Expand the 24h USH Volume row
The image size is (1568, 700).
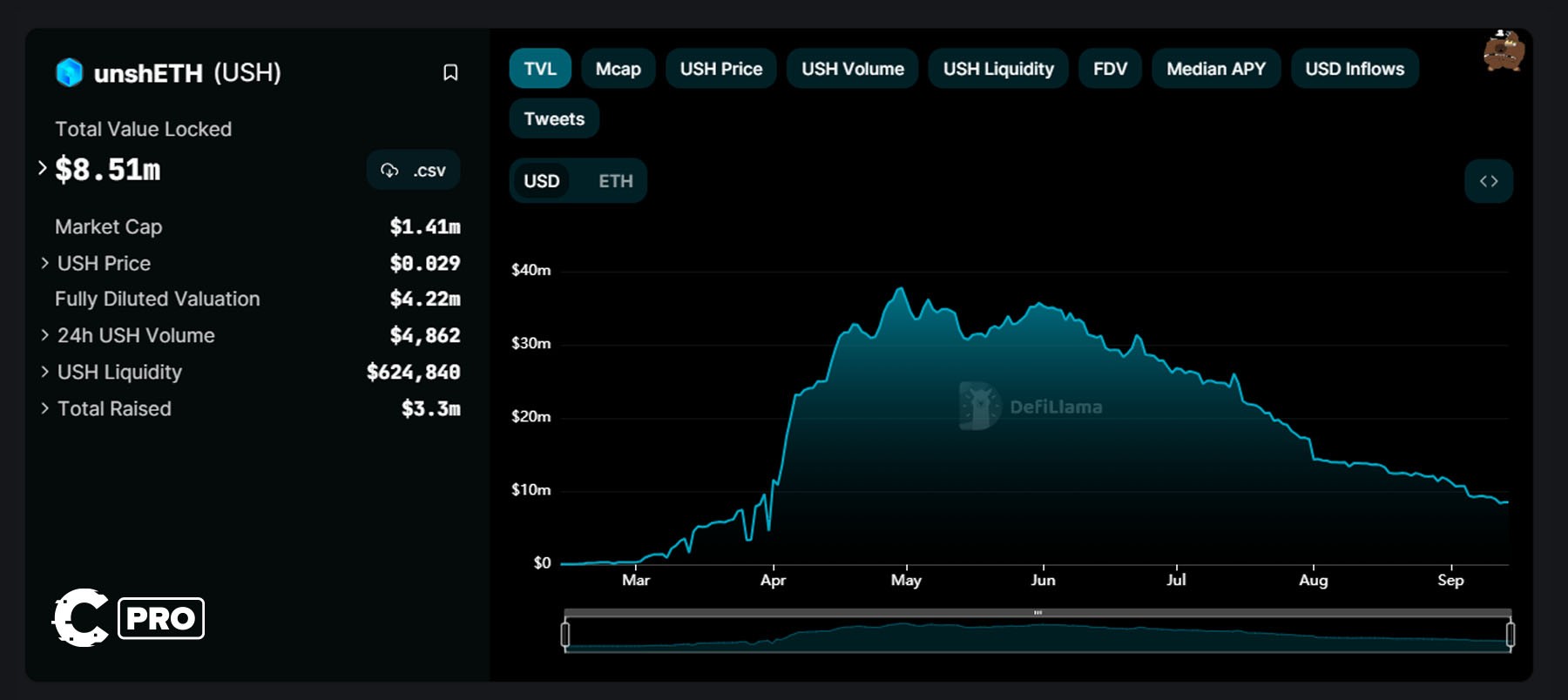coord(45,335)
